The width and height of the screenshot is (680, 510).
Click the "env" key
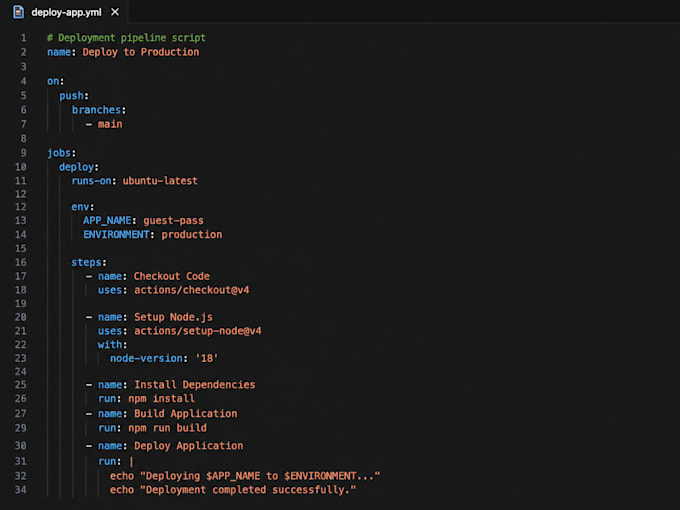(x=80, y=207)
